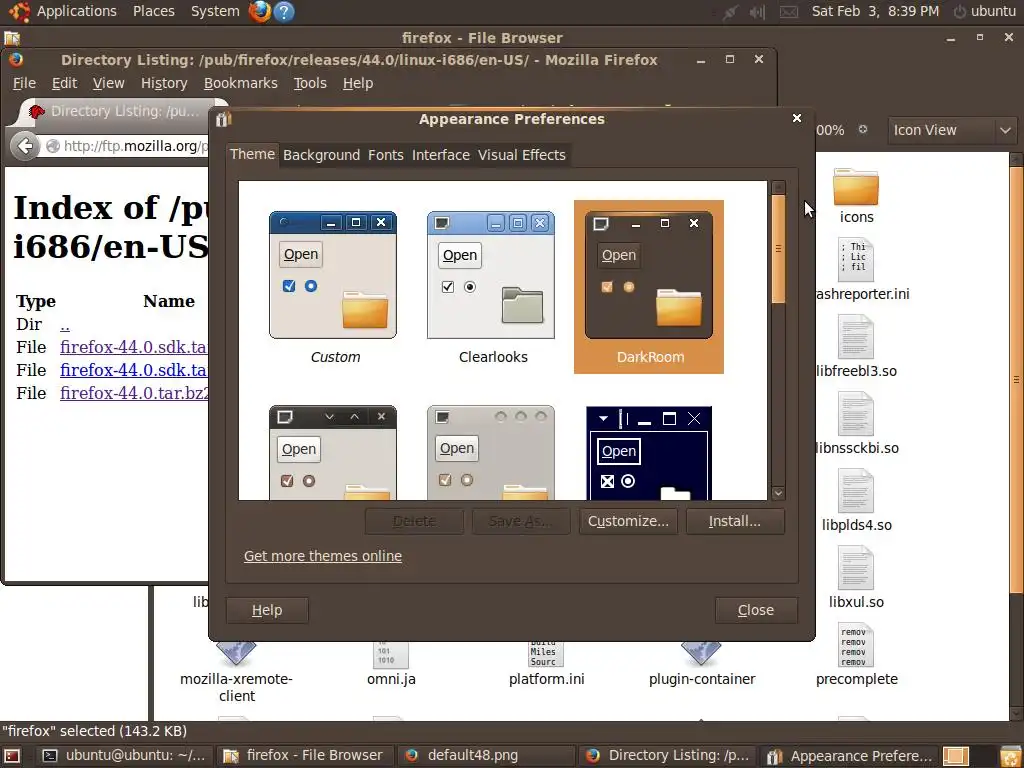Open Firefox Bookmarks menu
1024x768 pixels.
240,83
